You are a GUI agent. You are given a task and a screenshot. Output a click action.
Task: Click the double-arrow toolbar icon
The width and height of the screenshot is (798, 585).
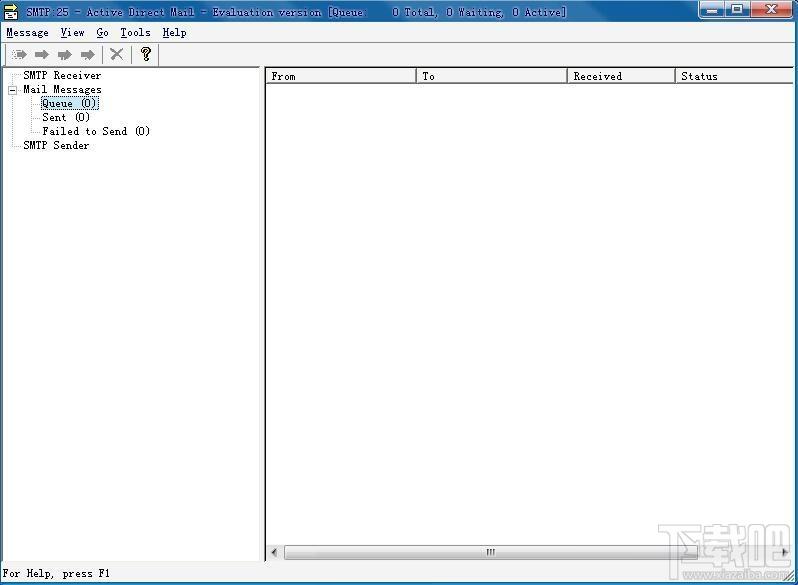point(65,54)
